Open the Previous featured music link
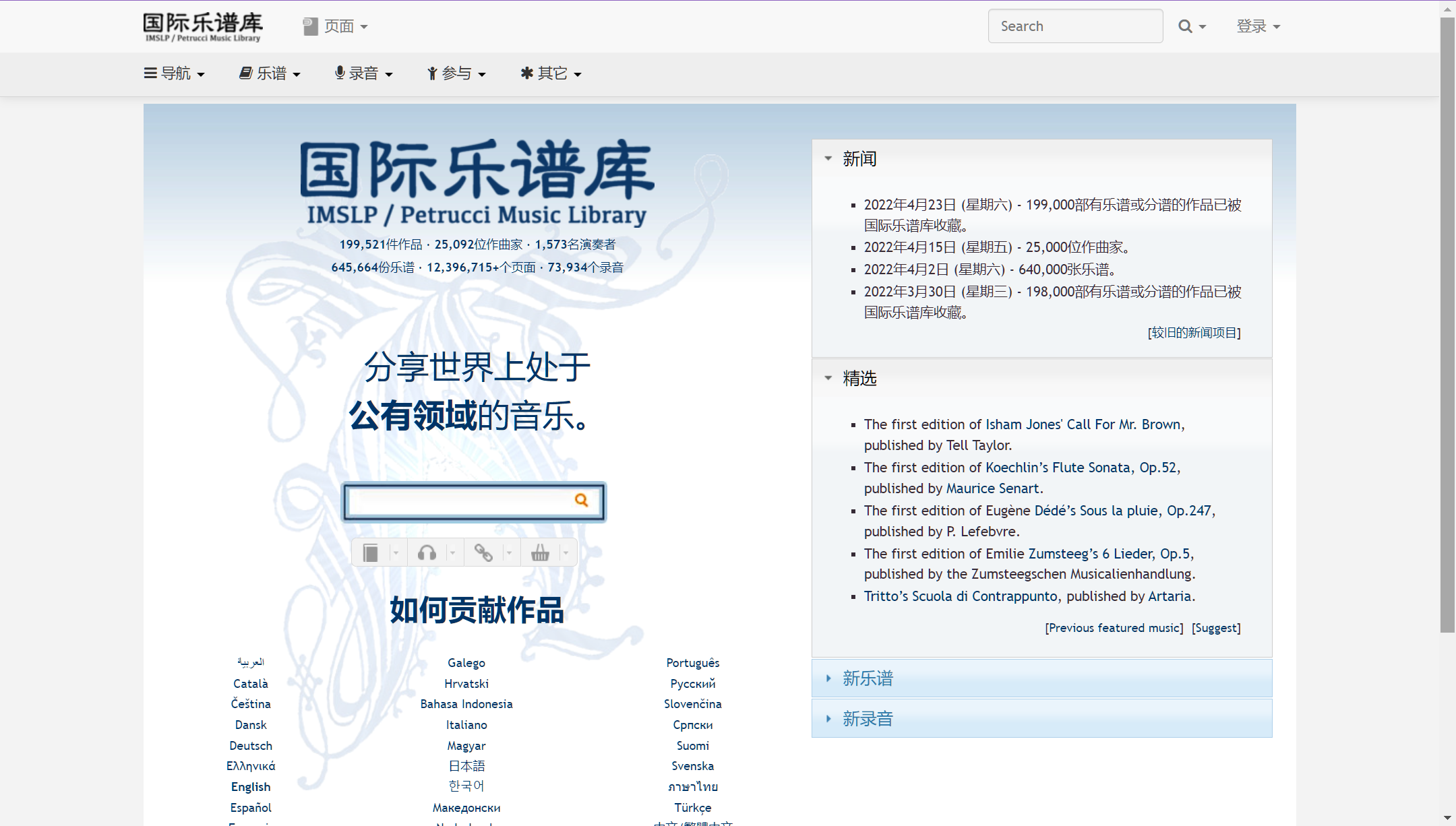The width and height of the screenshot is (1456, 826). (x=1114, y=628)
